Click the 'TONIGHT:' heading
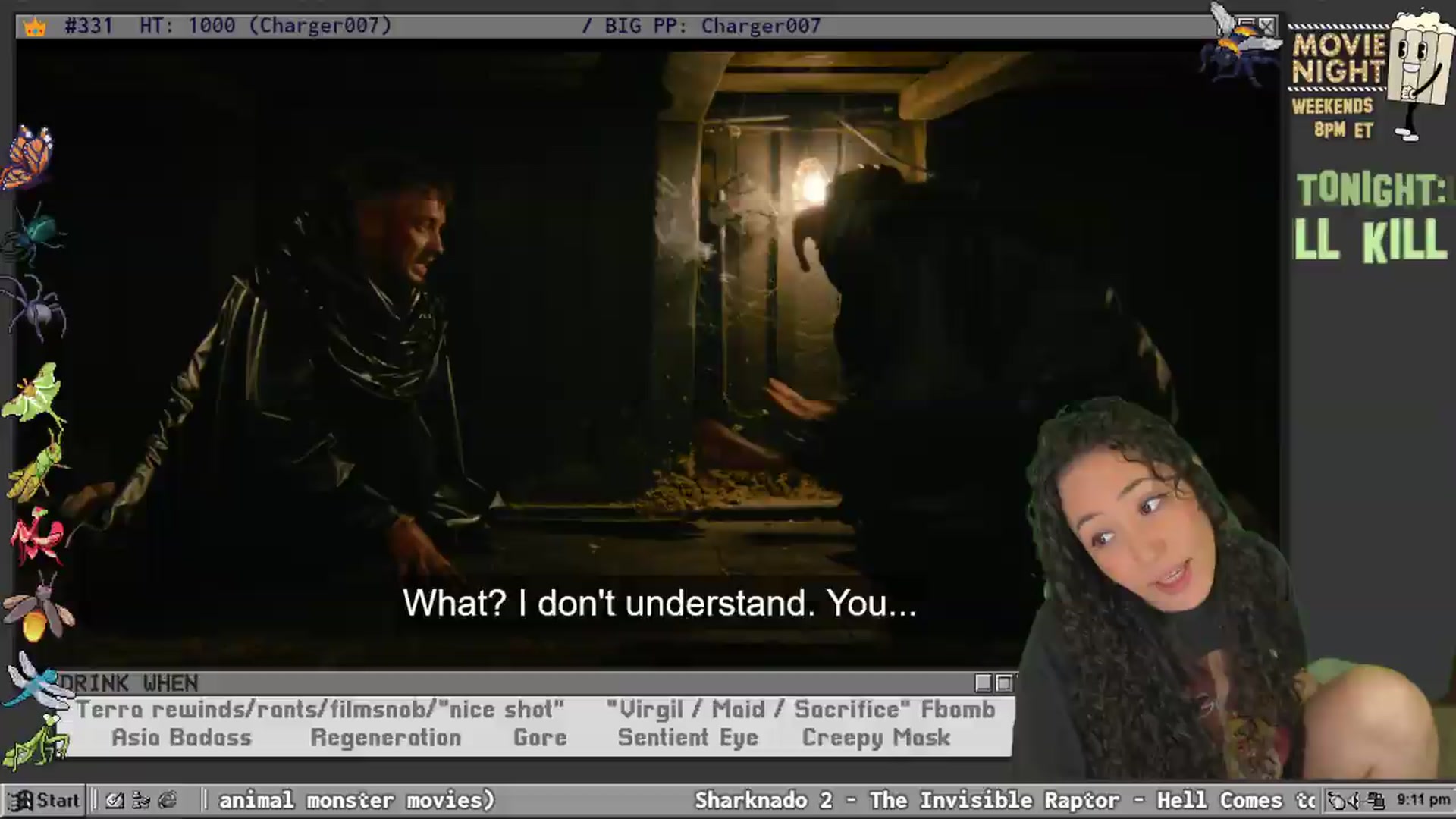 point(1371,190)
